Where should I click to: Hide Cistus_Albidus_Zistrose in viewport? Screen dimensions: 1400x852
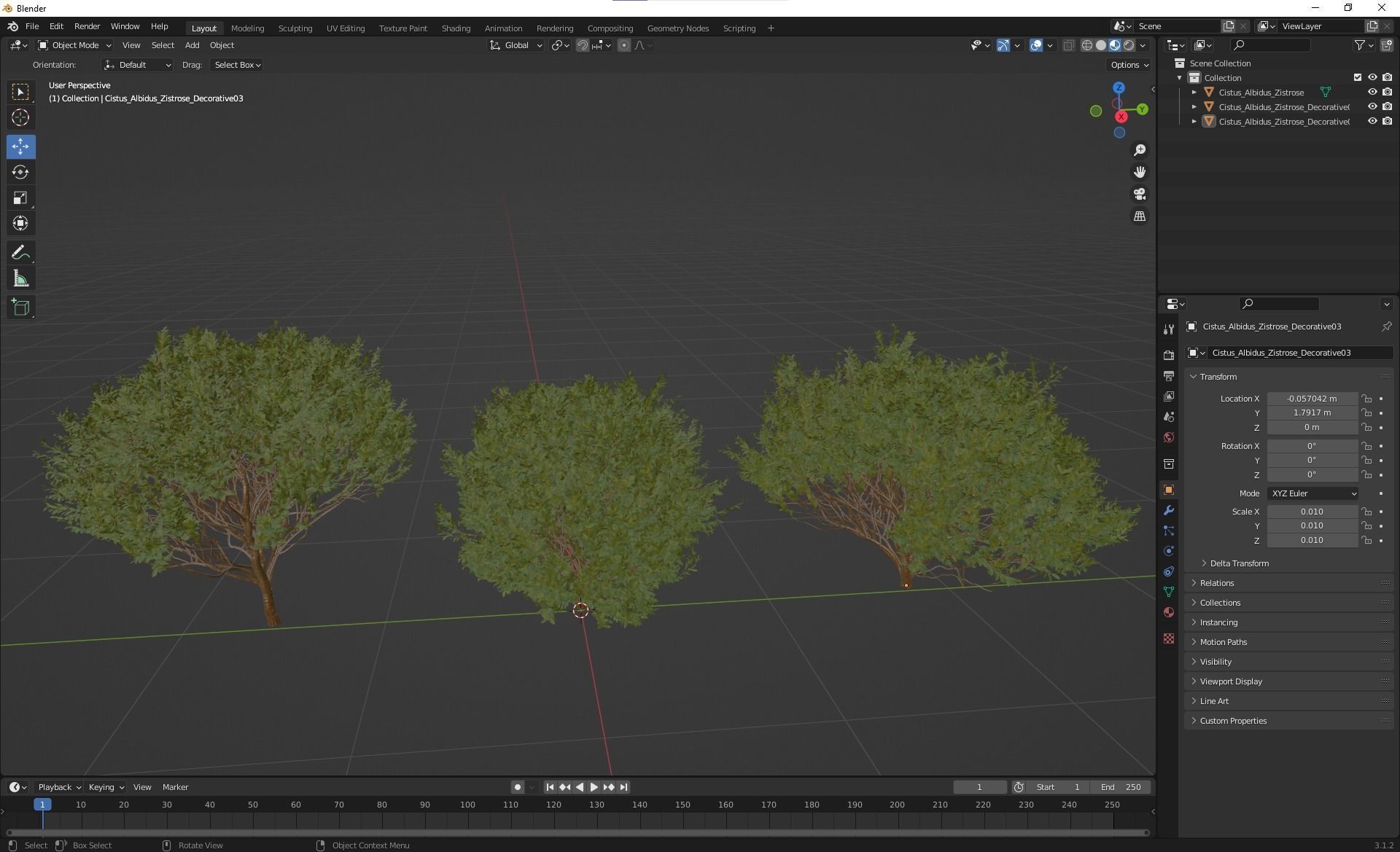1372,92
